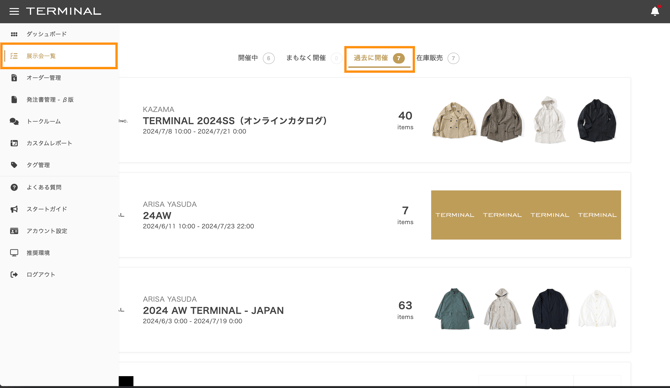Open オーダー管理 via its document icon
Image resolution: width=670 pixels, height=388 pixels.
coord(14,78)
